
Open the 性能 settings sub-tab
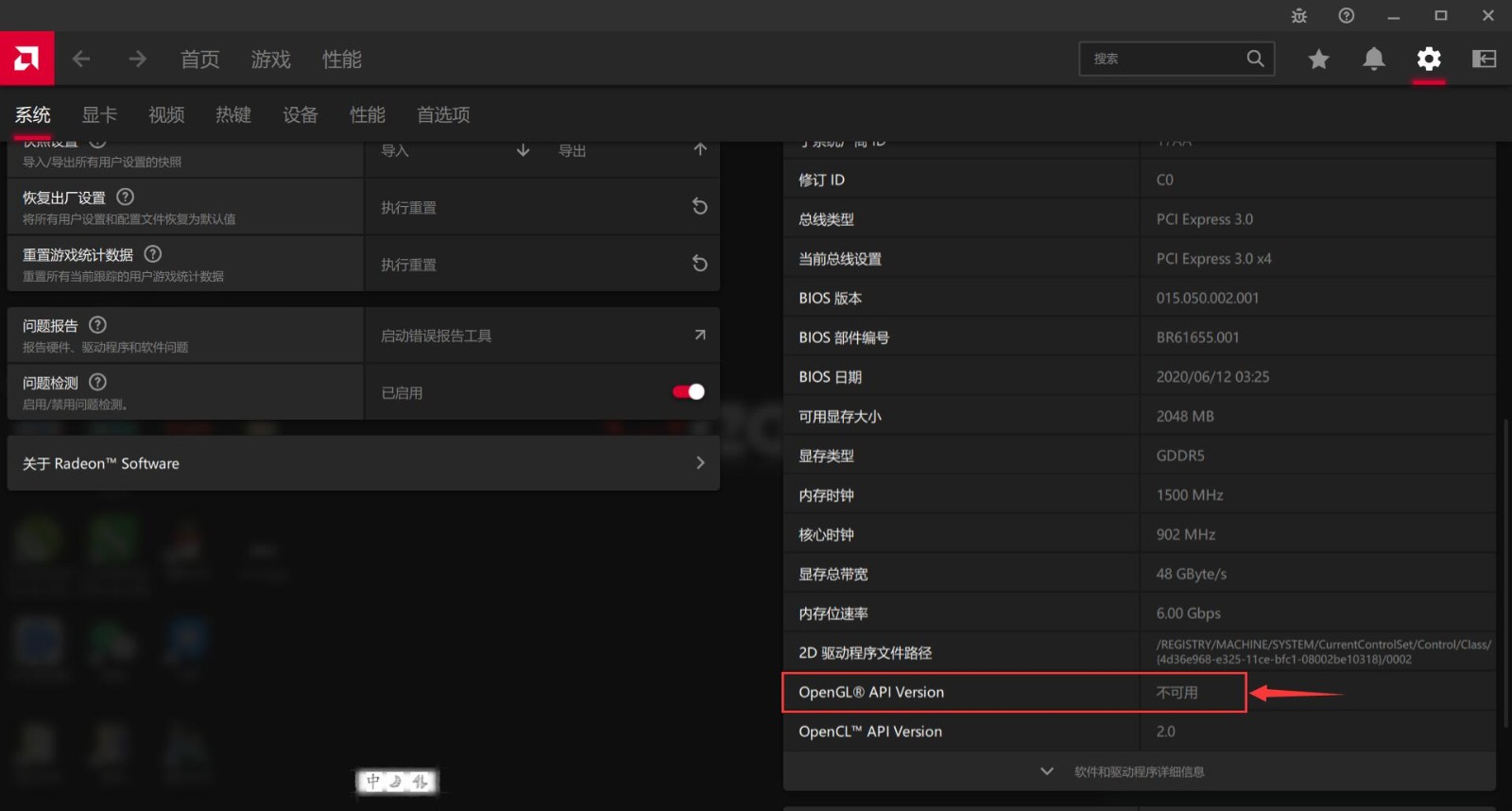point(368,114)
